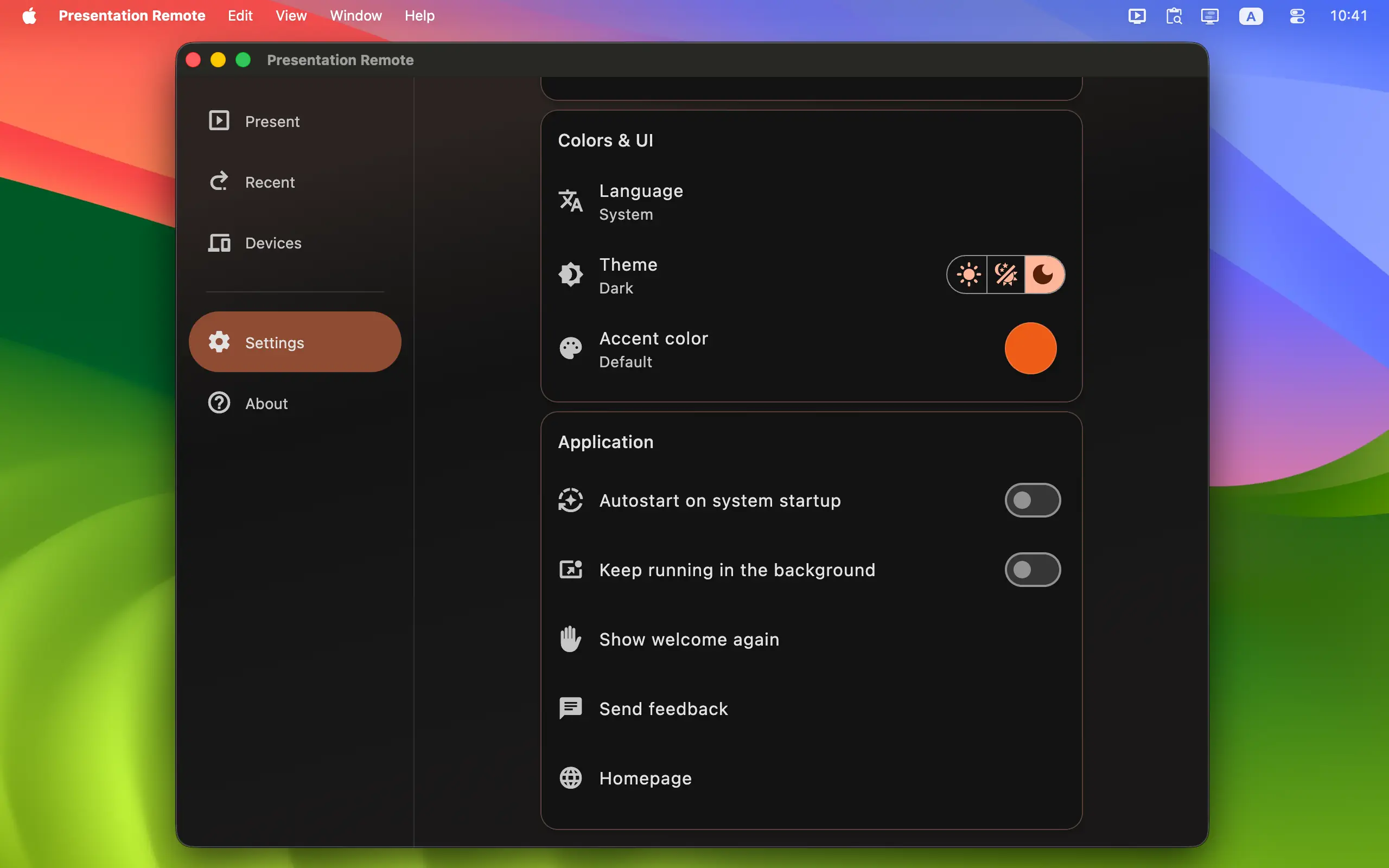Open the Edit menu

pos(240,16)
